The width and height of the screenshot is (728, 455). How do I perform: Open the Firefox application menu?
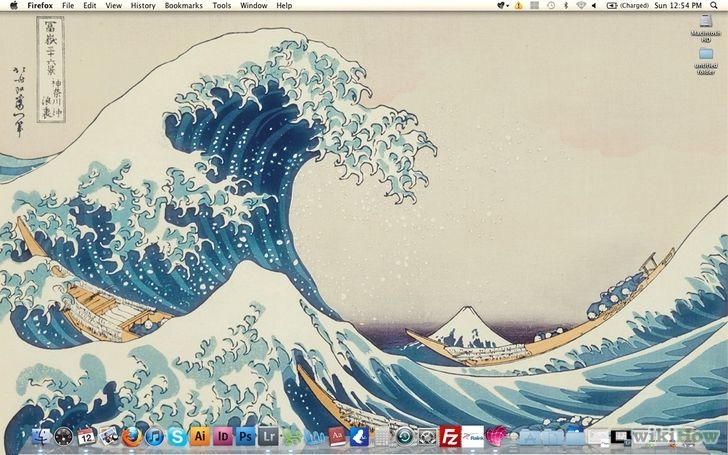(x=40, y=6)
